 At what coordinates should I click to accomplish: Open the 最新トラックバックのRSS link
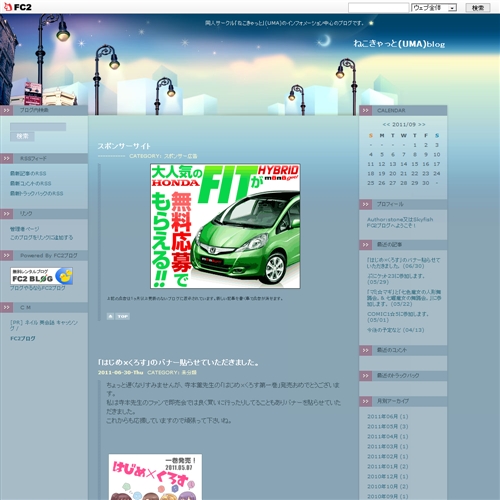click(x=37, y=193)
